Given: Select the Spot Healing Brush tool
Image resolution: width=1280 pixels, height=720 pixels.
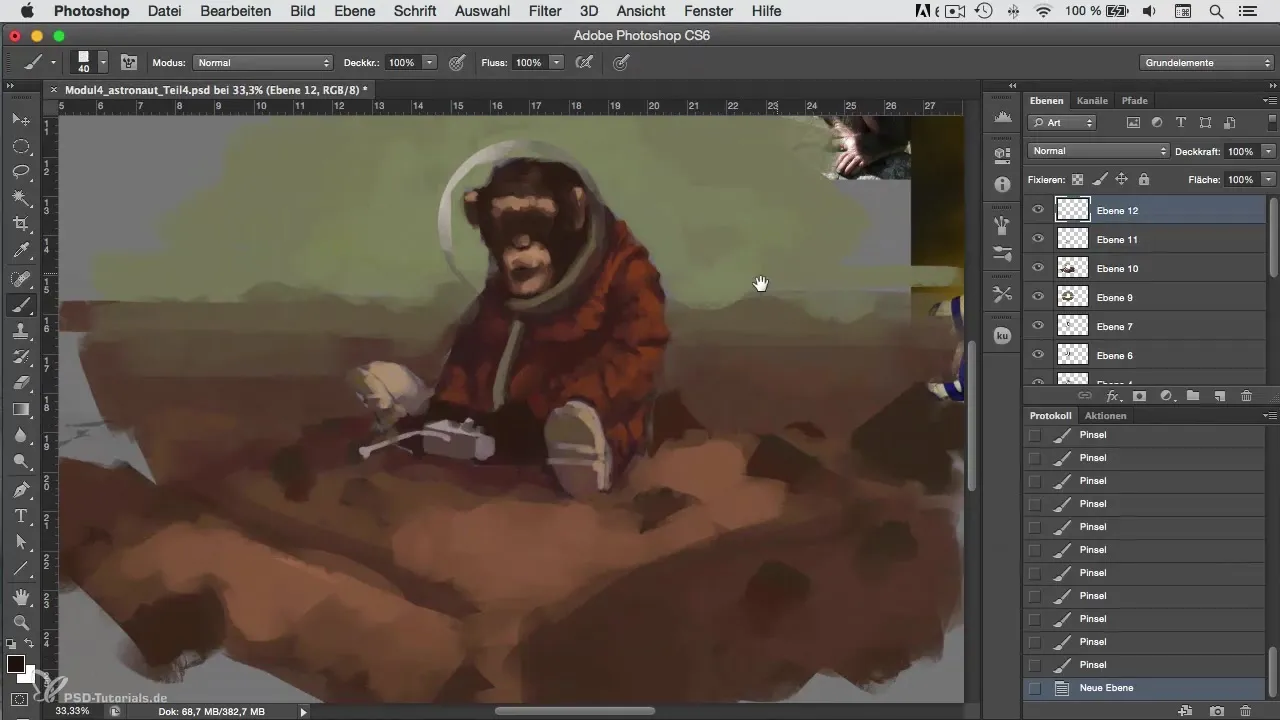Looking at the screenshot, I should pyautogui.click(x=20, y=280).
